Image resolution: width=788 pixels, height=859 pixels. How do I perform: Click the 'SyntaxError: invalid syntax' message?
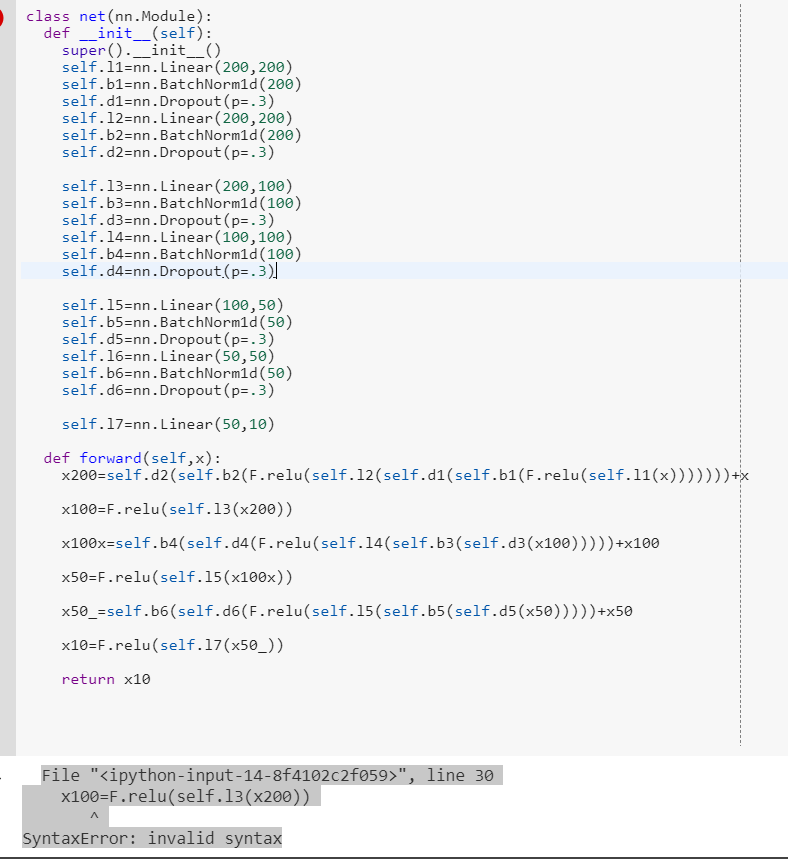coord(152,838)
